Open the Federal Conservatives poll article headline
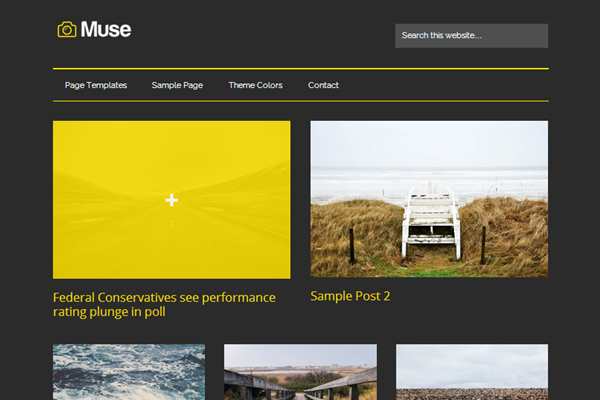Screen dimensions: 600x400 164,305
